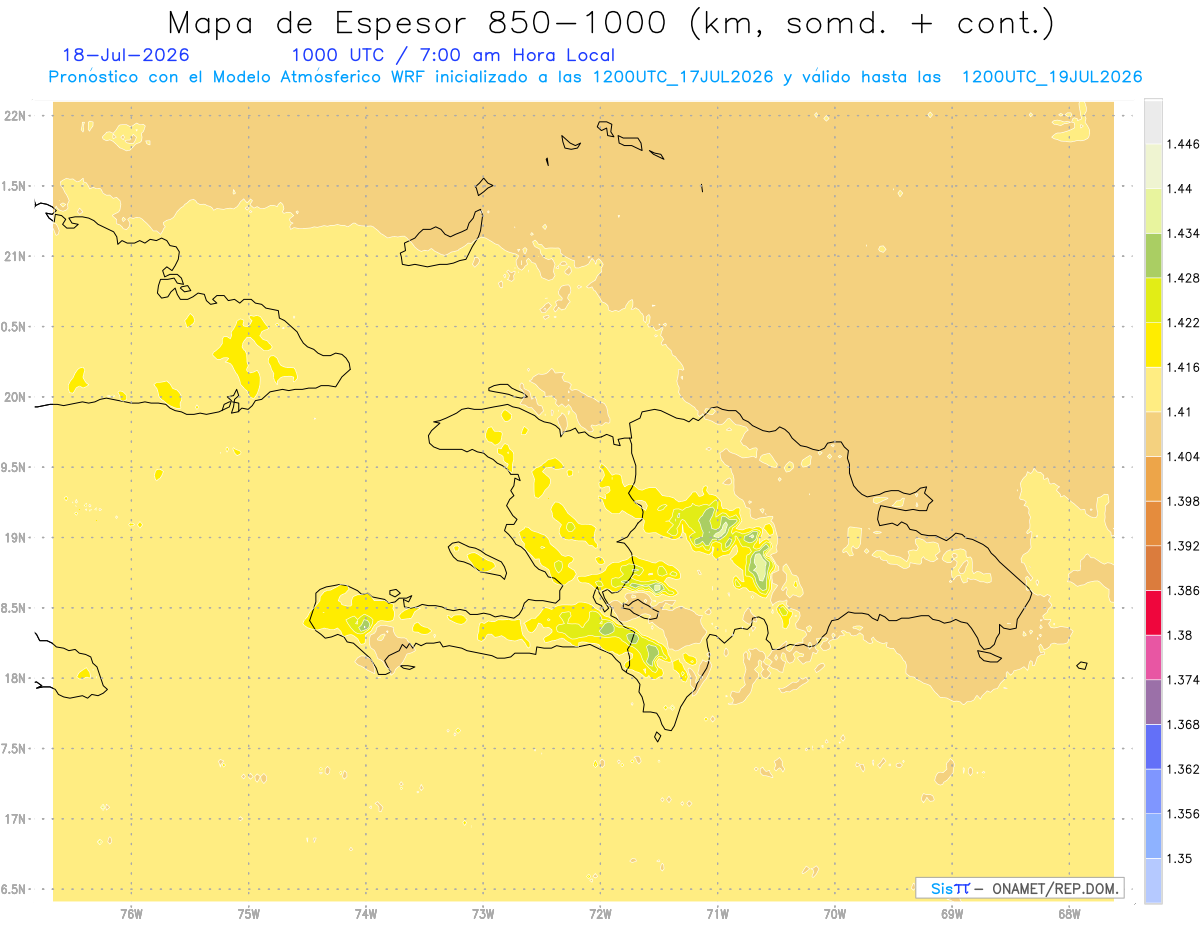The height and width of the screenshot is (927, 1200).
Task: Click the pink colorbar segment above 1.374
Action: tap(1153, 656)
